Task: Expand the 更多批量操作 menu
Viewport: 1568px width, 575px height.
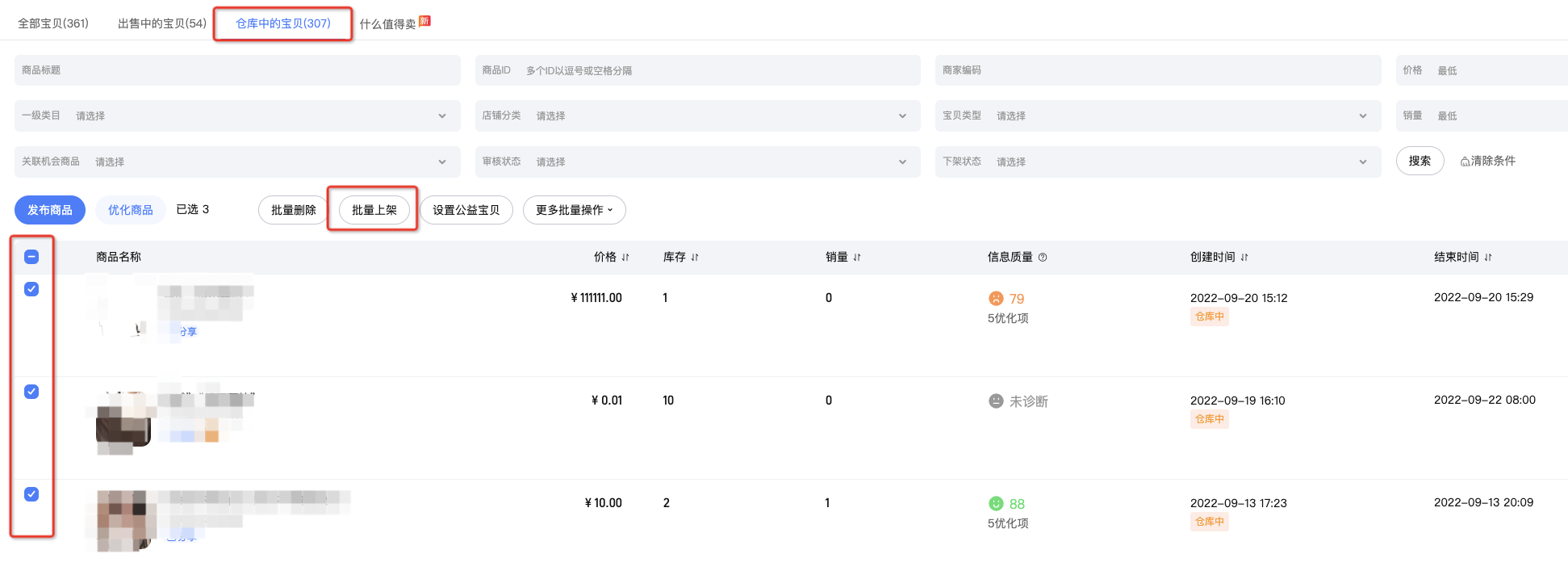Action: coord(575,210)
